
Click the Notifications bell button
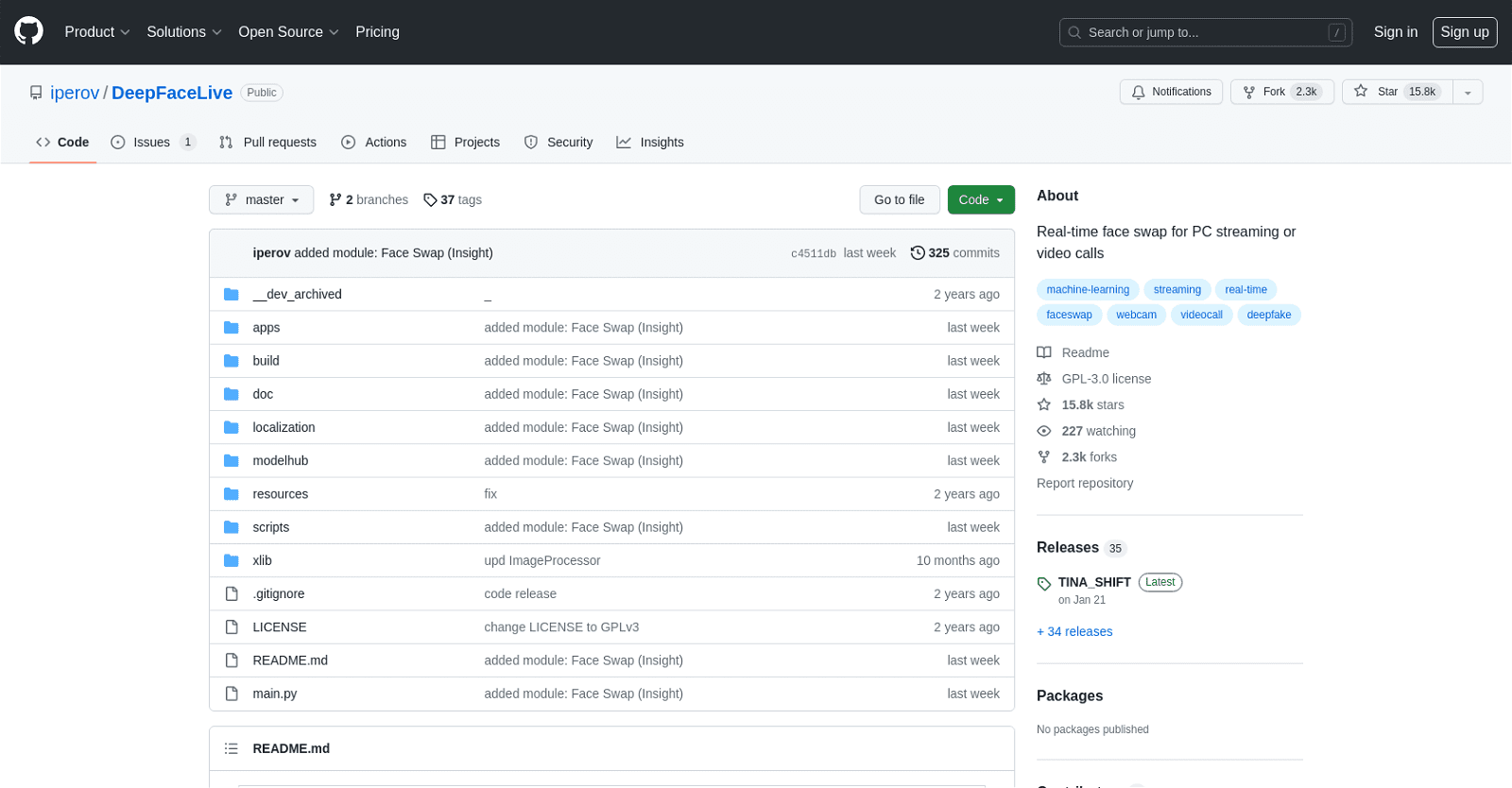(1171, 92)
